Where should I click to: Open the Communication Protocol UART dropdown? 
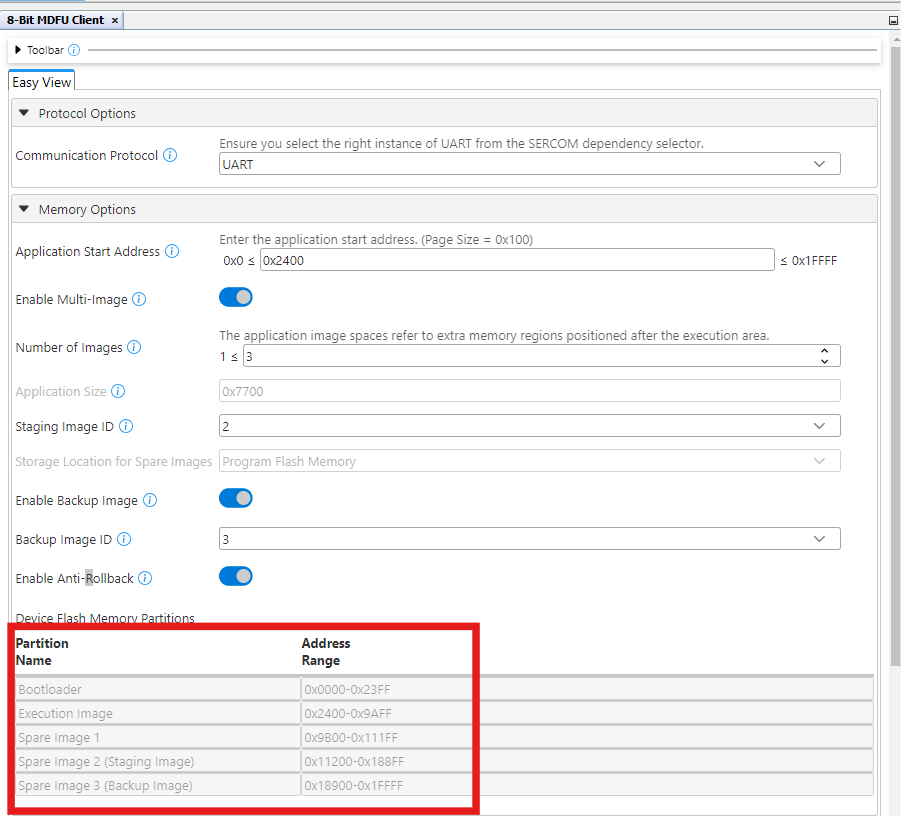tap(529, 164)
